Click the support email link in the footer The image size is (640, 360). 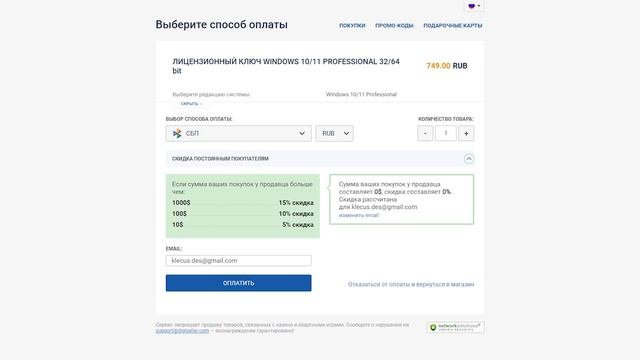[x=182, y=331]
